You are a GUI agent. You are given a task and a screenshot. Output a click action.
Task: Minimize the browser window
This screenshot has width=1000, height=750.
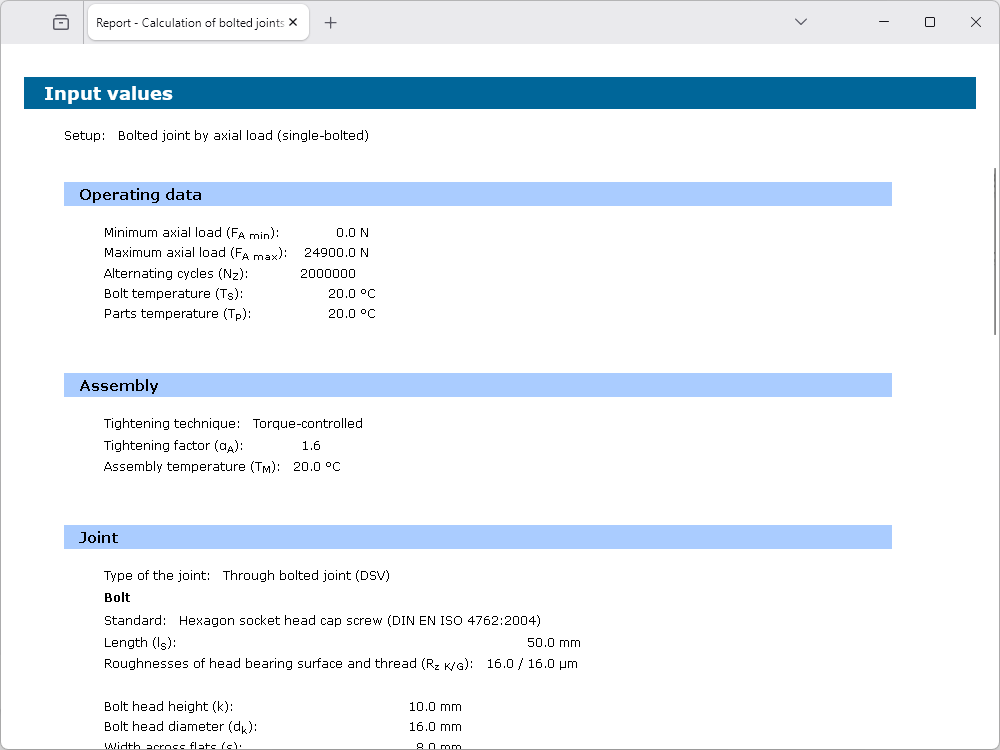coord(883,22)
